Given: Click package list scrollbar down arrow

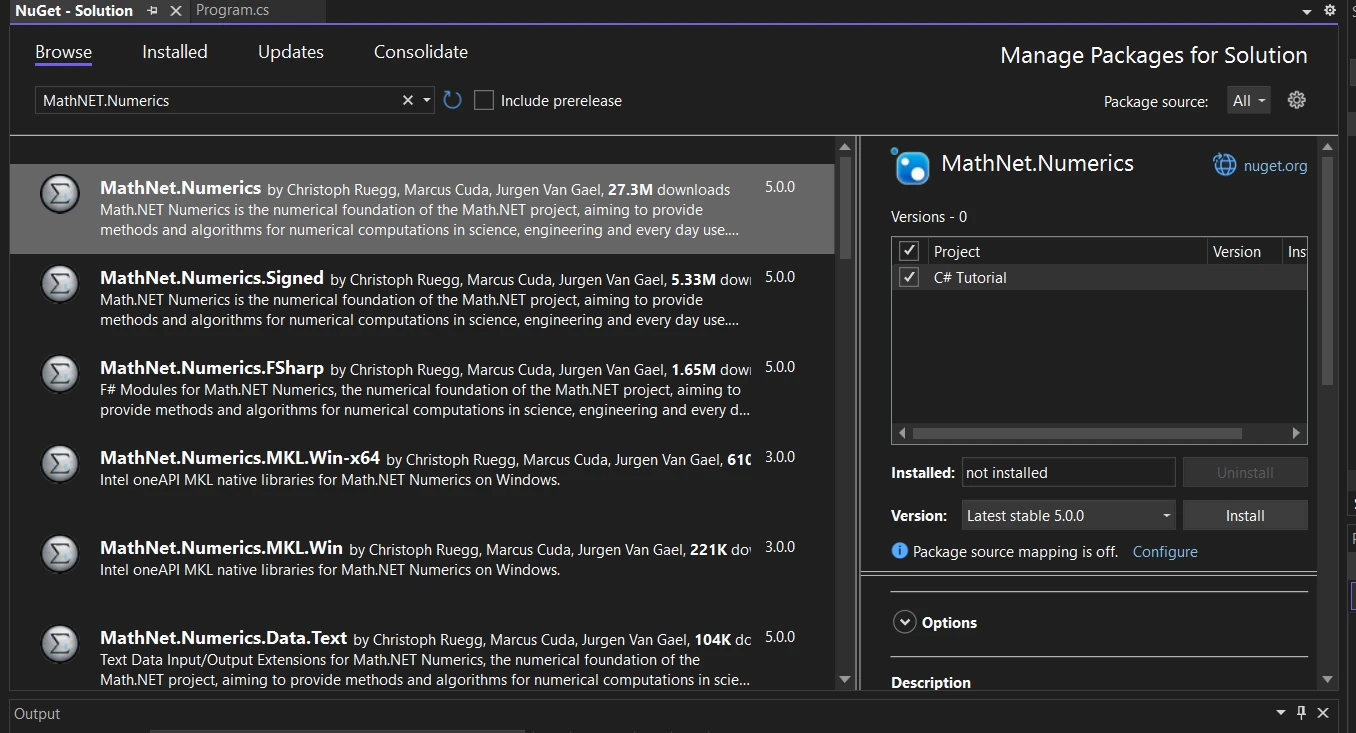Looking at the screenshot, I should point(845,679).
